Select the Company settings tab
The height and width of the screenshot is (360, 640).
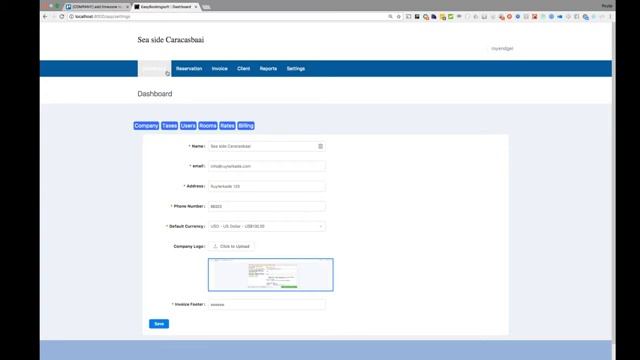coord(146,126)
